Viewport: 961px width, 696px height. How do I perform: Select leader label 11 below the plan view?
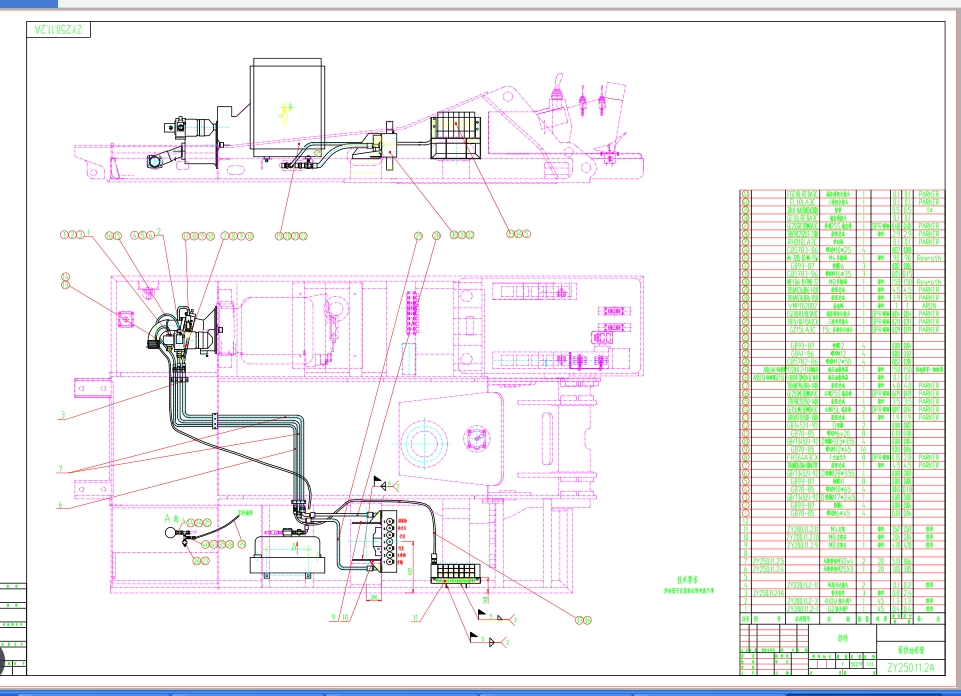pos(416,618)
